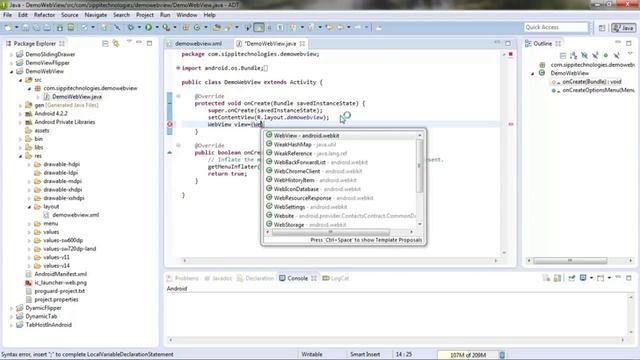Switch to the Problems tab
The height and width of the screenshot is (360, 640).
point(182,278)
